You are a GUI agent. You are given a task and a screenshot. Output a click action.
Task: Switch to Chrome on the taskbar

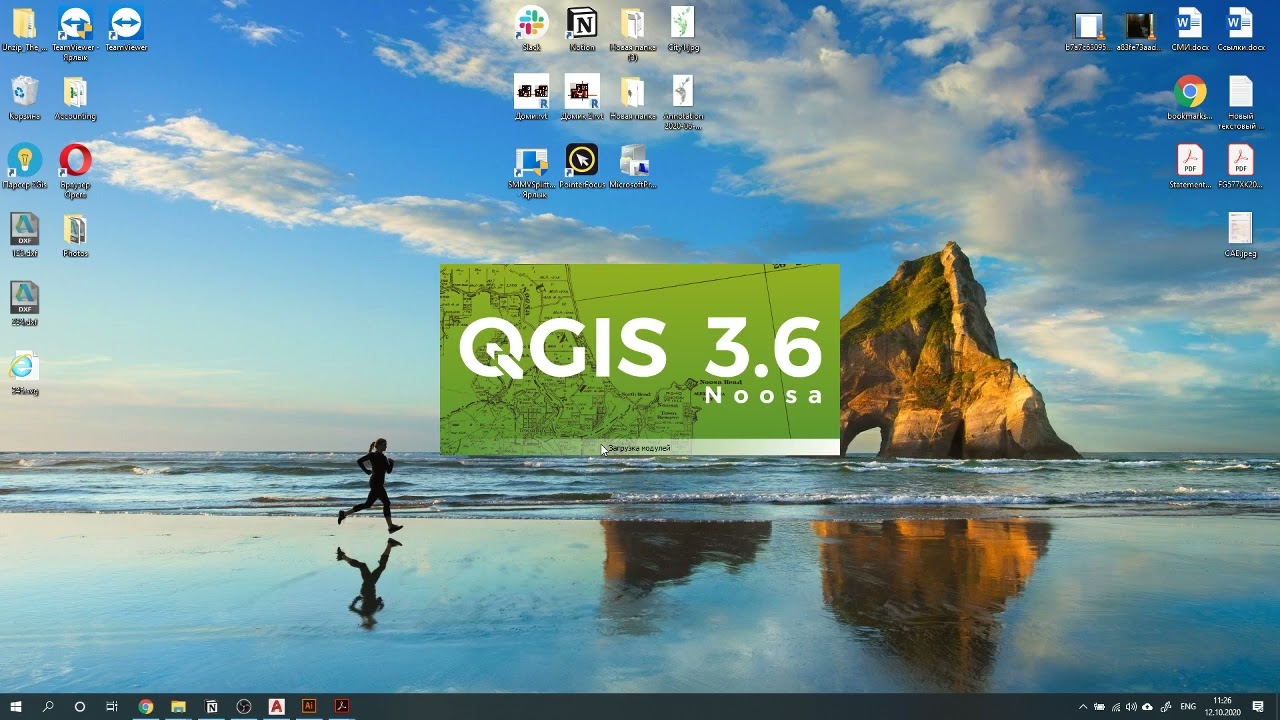coord(146,706)
